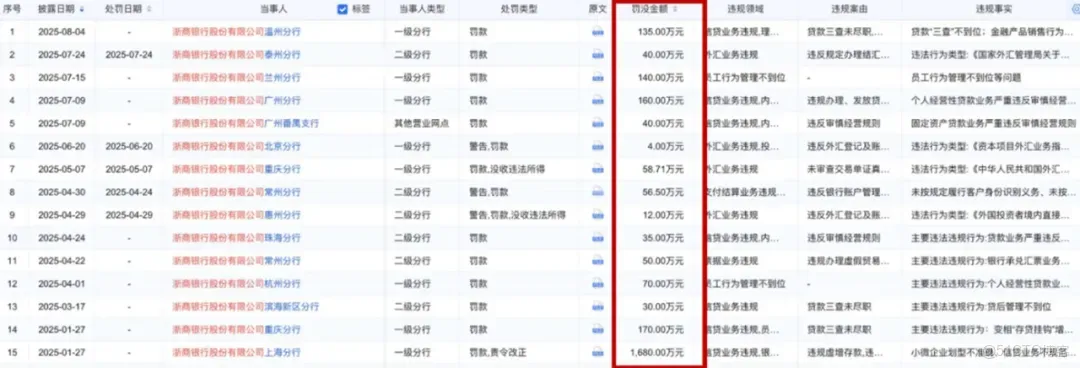Open original document icon for 温州分行 row
Screen dimensions: 1080x368
click(598, 31)
